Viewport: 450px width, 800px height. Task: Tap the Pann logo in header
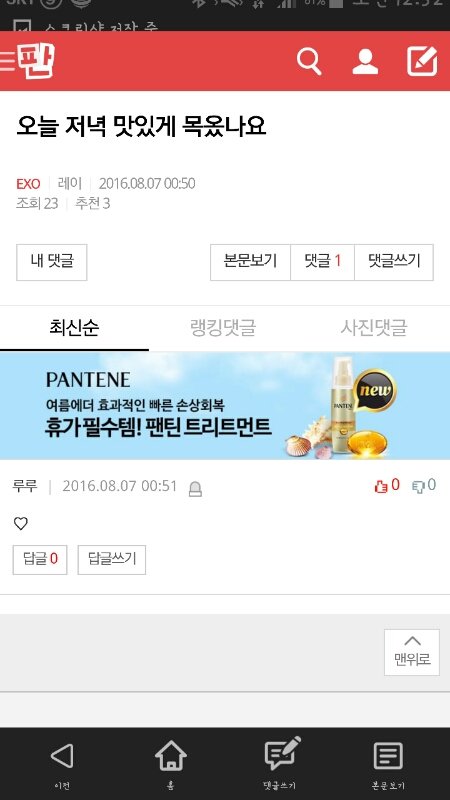(x=36, y=61)
